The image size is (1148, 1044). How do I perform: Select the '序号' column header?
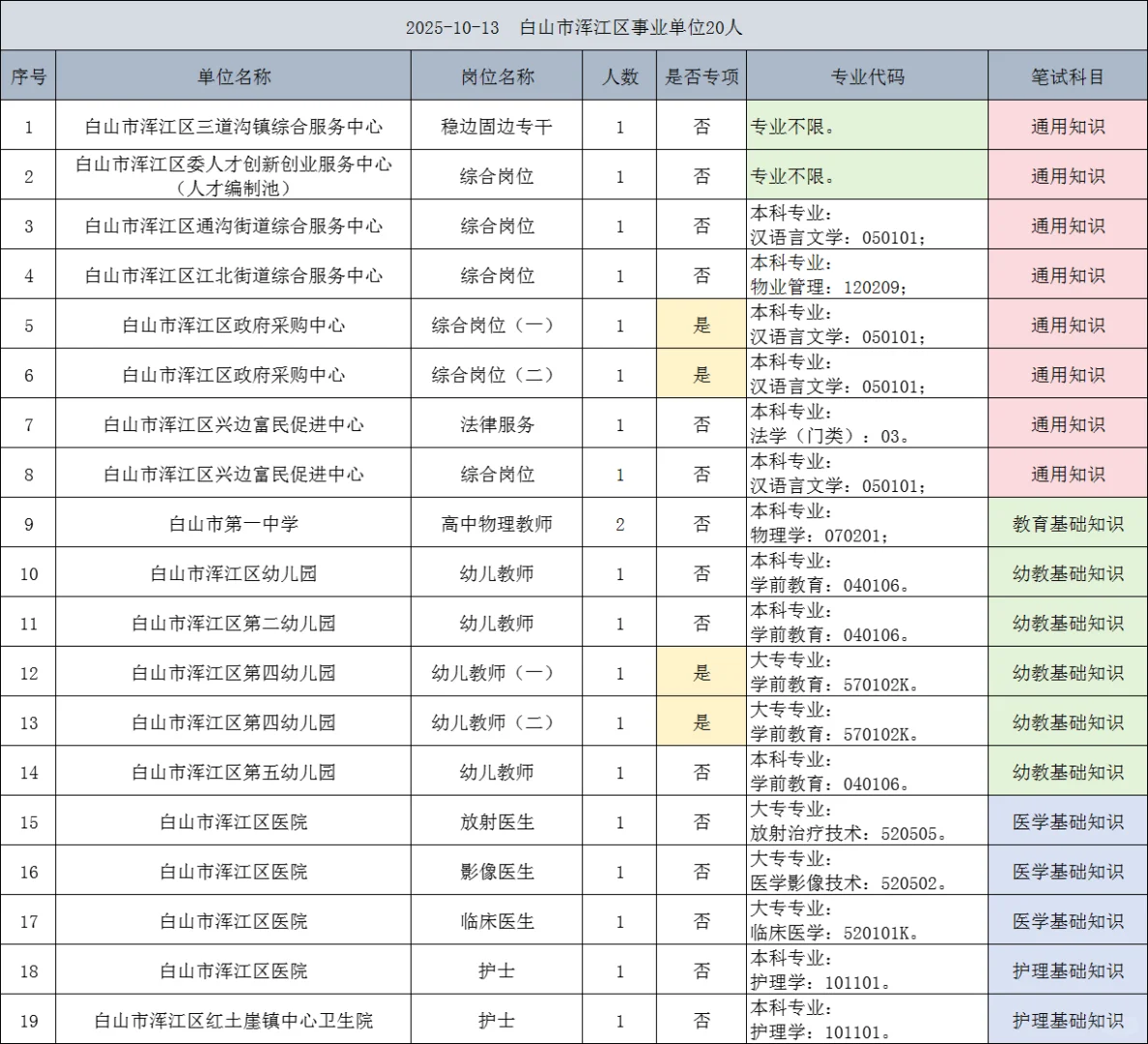pyautogui.click(x=29, y=76)
